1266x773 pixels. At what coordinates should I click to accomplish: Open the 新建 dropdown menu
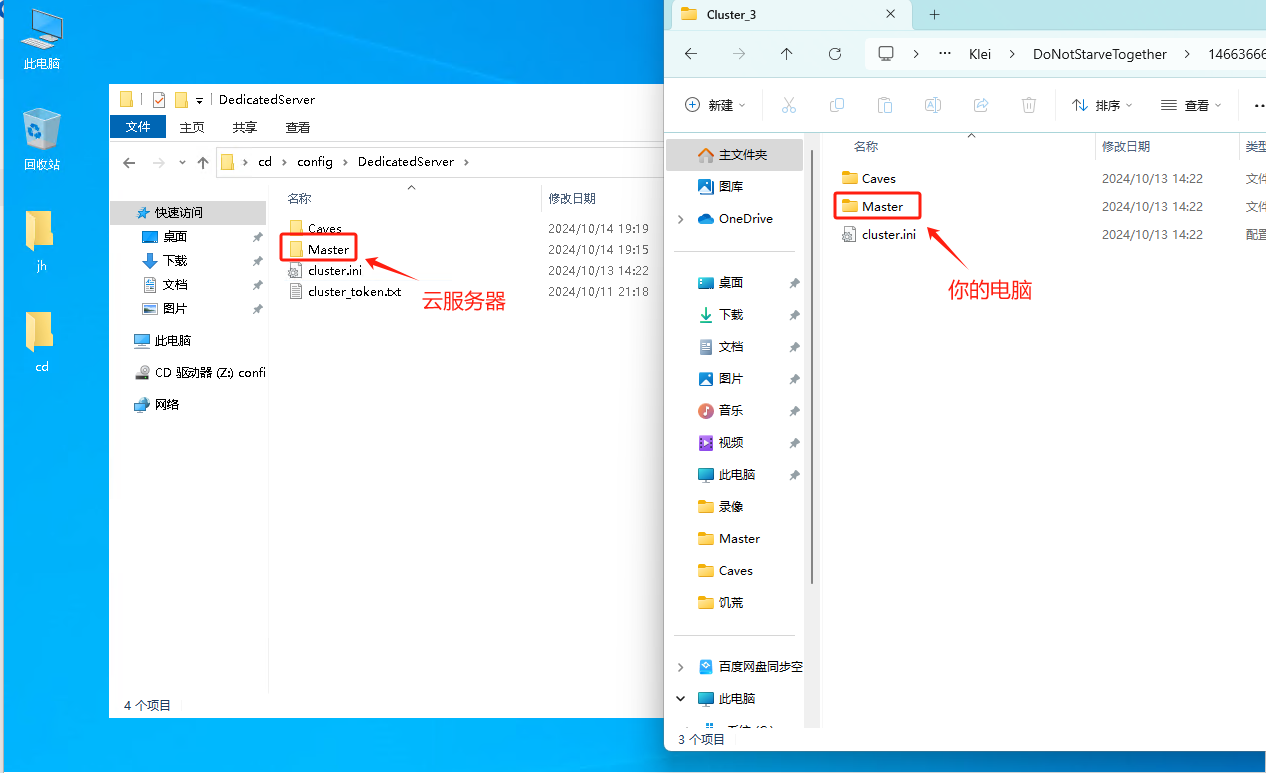point(716,105)
